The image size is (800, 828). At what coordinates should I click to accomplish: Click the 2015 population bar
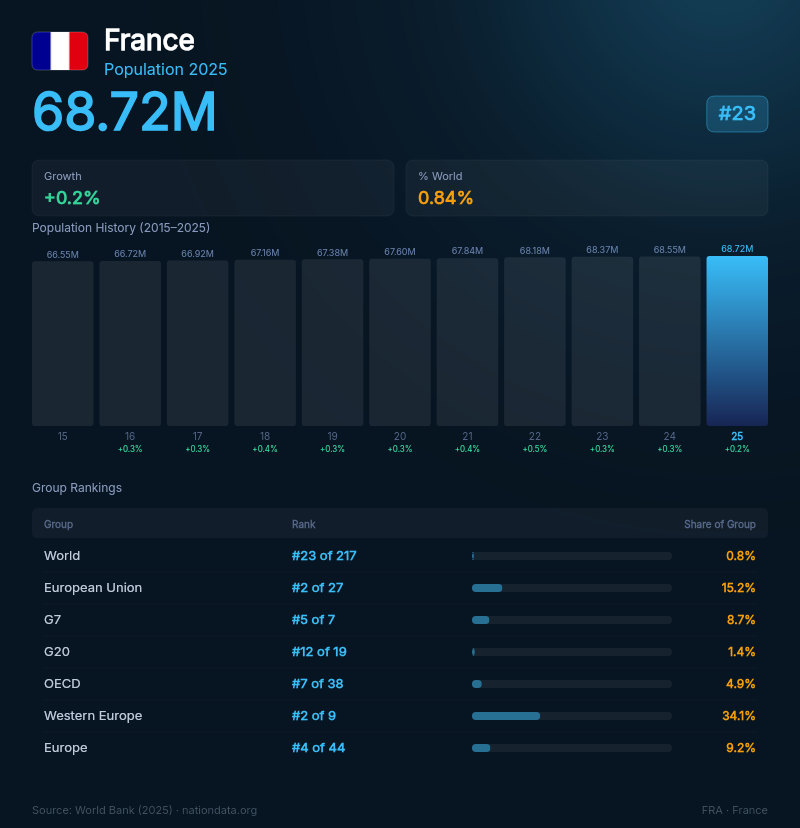(63, 343)
